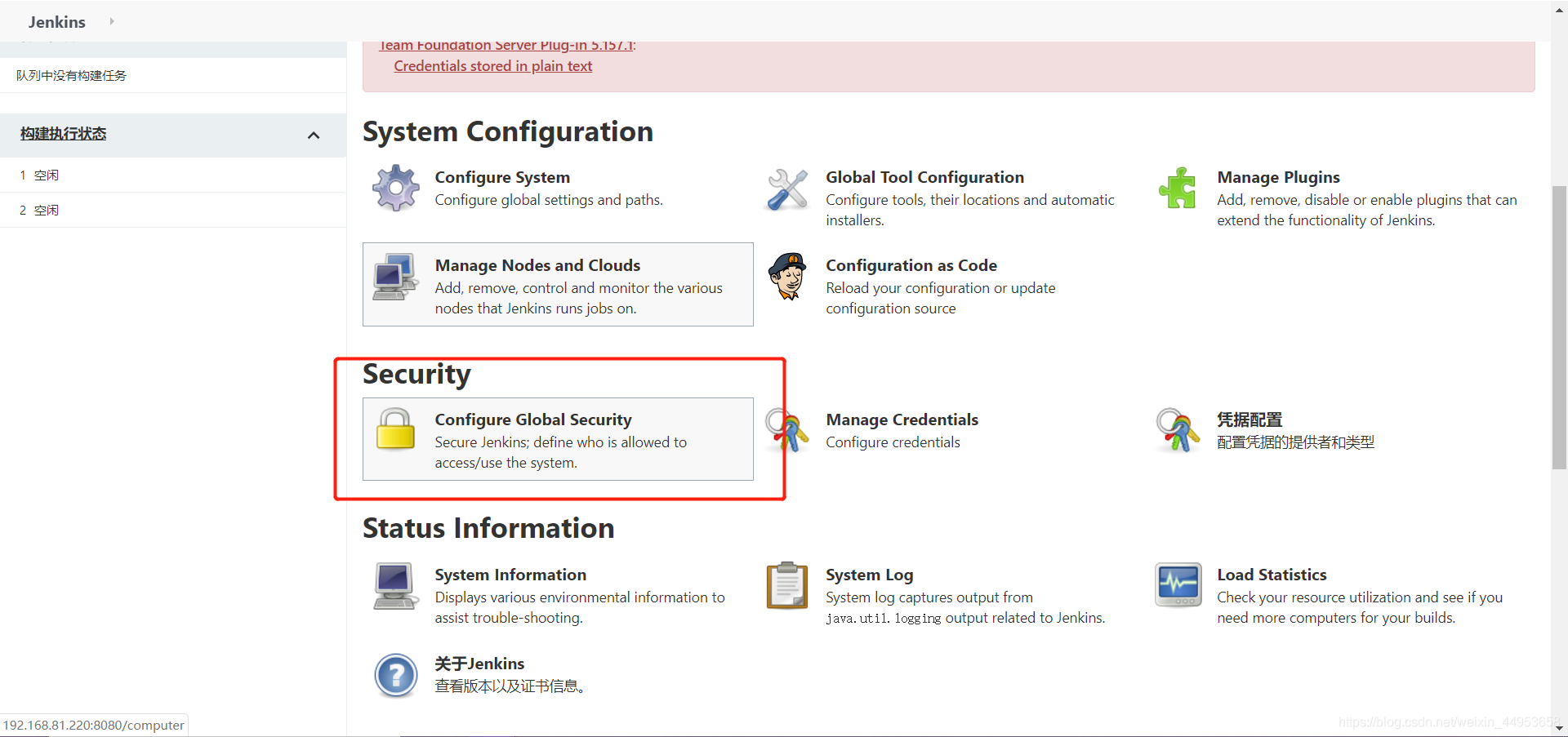The height and width of the screenshot is (737, 1568).
Task: Open Global Tool Configuration wrench icon
Action: click(787, 189)
